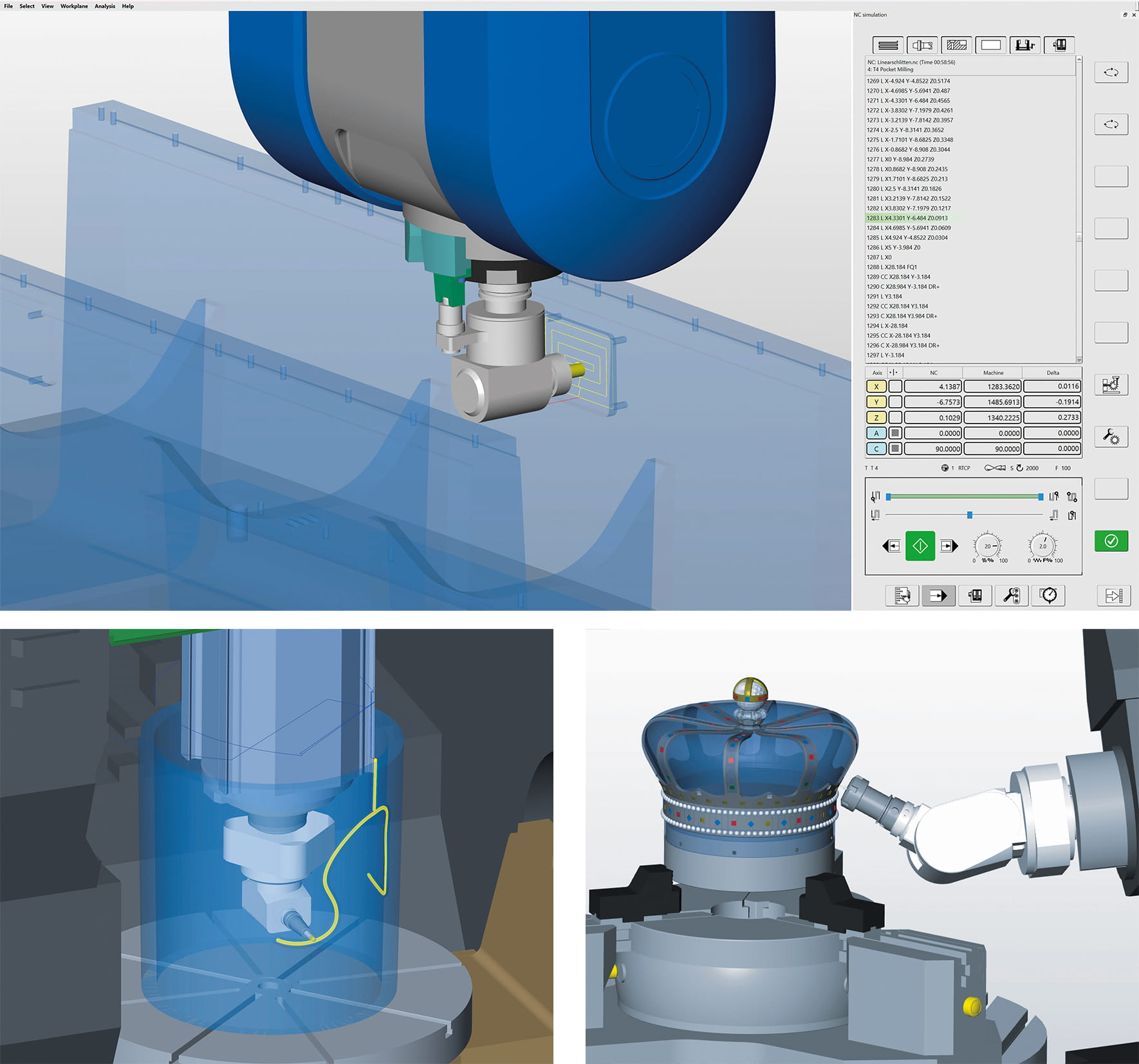Click the toolpath lines display icon
The width and height of the screenshot is (1139, 1064).
pyautogui.click(x=888, y=45)
